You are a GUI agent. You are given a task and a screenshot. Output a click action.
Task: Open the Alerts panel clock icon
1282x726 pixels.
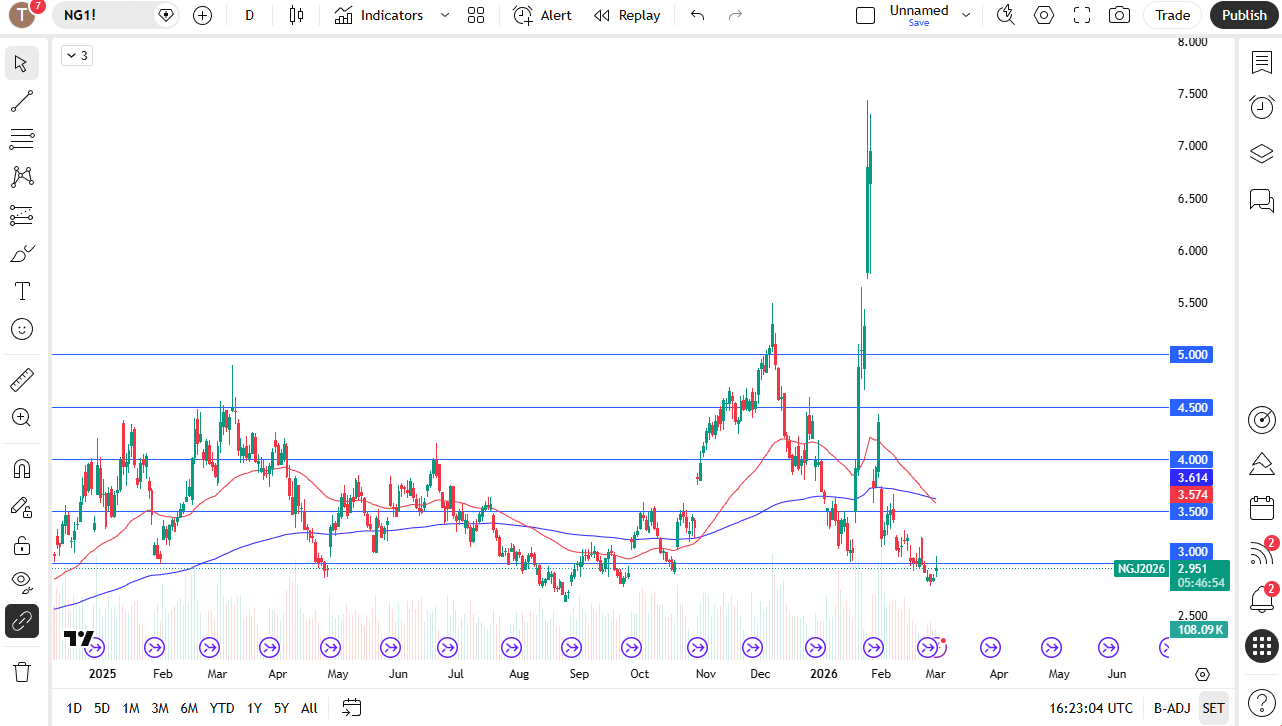(x=1261, y=107)
